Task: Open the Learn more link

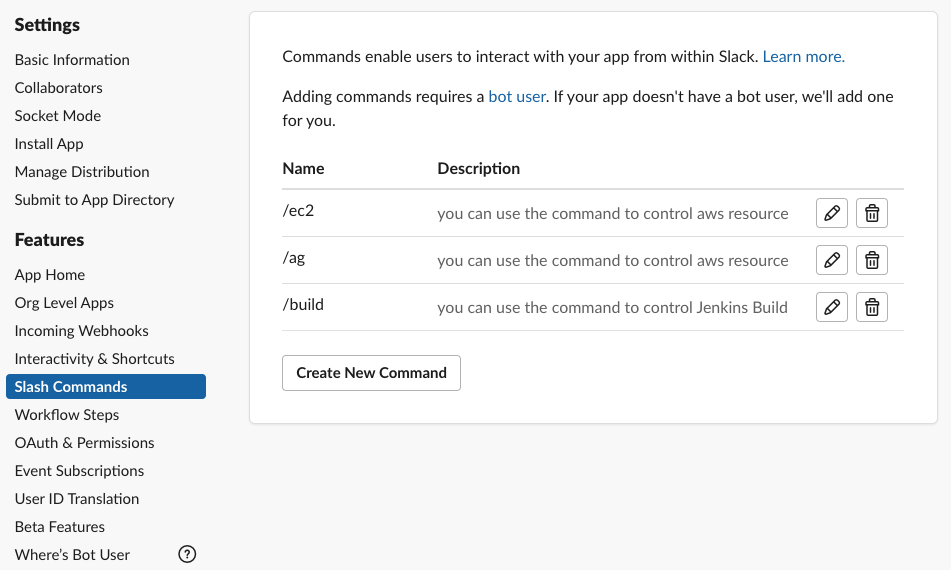Action: click(x=803, y=57)
